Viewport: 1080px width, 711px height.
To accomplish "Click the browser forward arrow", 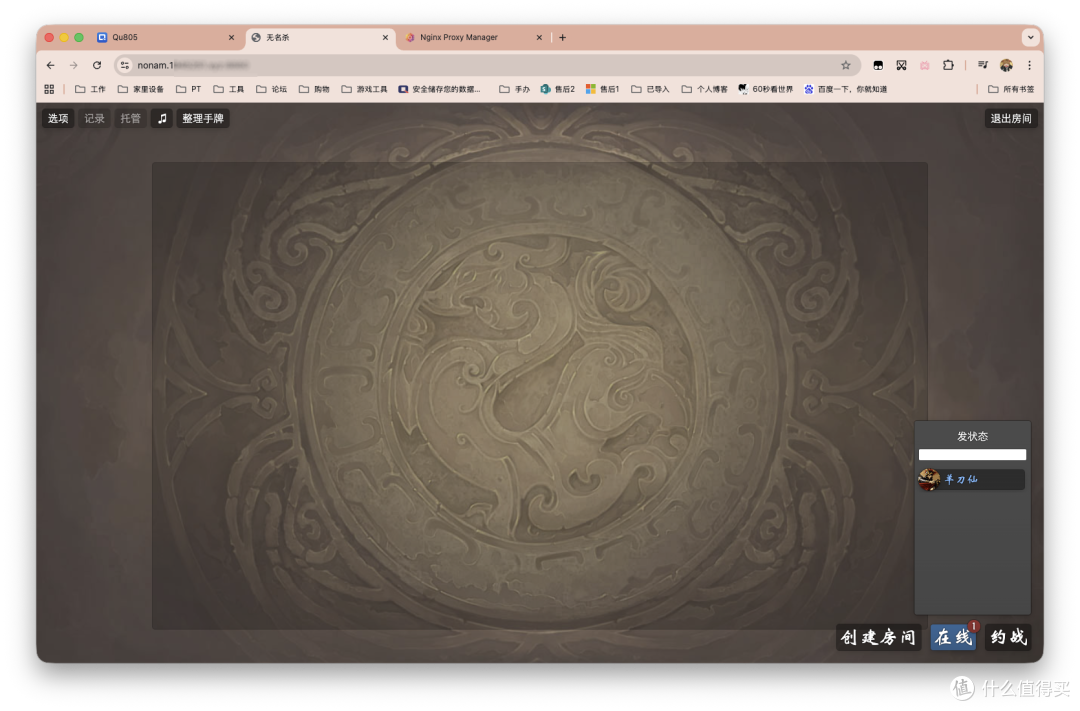I will coord(74,65).
